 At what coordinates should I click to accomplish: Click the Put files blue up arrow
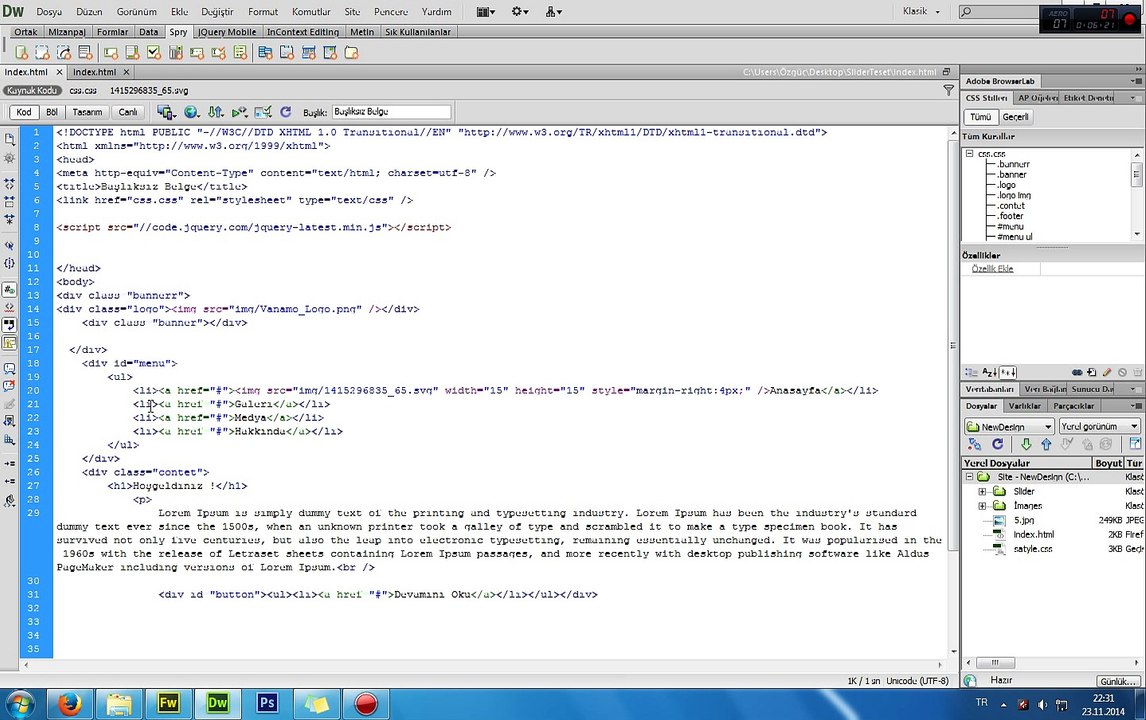point(1046,444)
